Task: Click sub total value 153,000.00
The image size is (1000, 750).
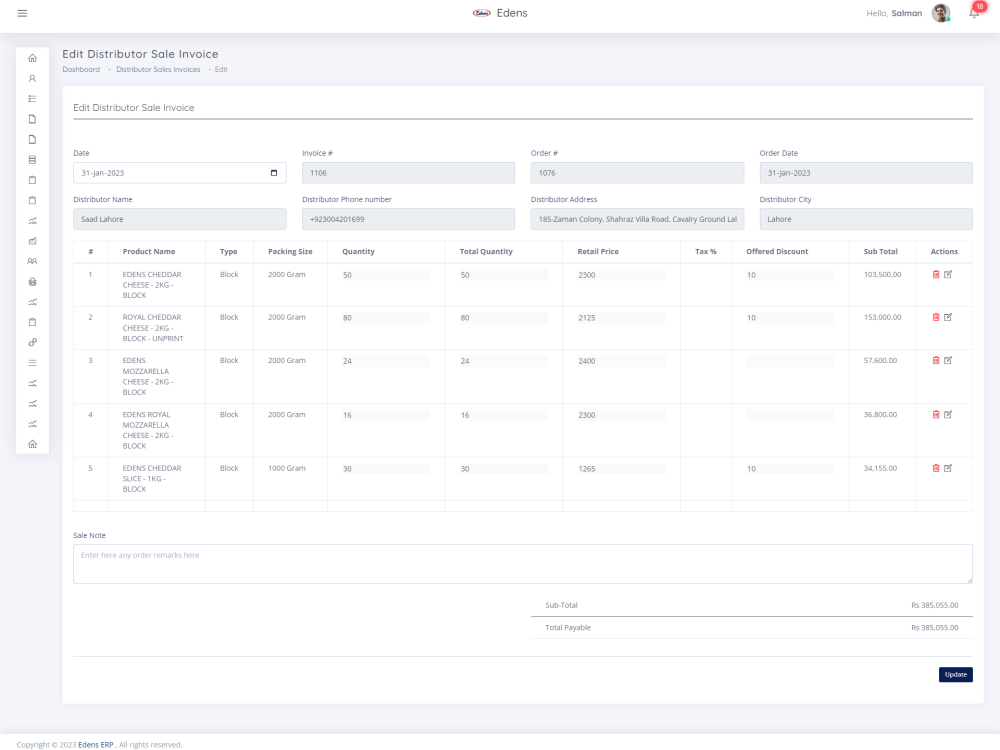Action: (x=883, y=317)
